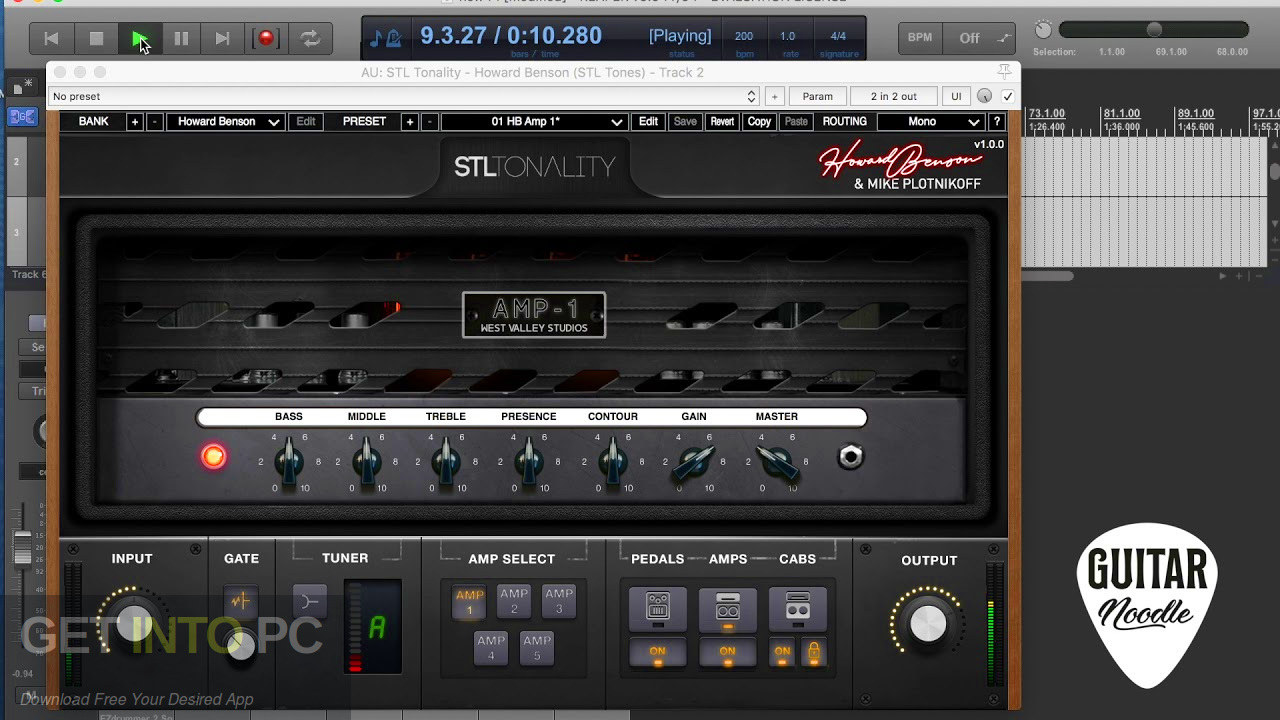The width and height of the screenshot is (1280, 720).
Task: Open the 01 HB Amp 1 preset dropdown
Action: click(x=534, y=122)
